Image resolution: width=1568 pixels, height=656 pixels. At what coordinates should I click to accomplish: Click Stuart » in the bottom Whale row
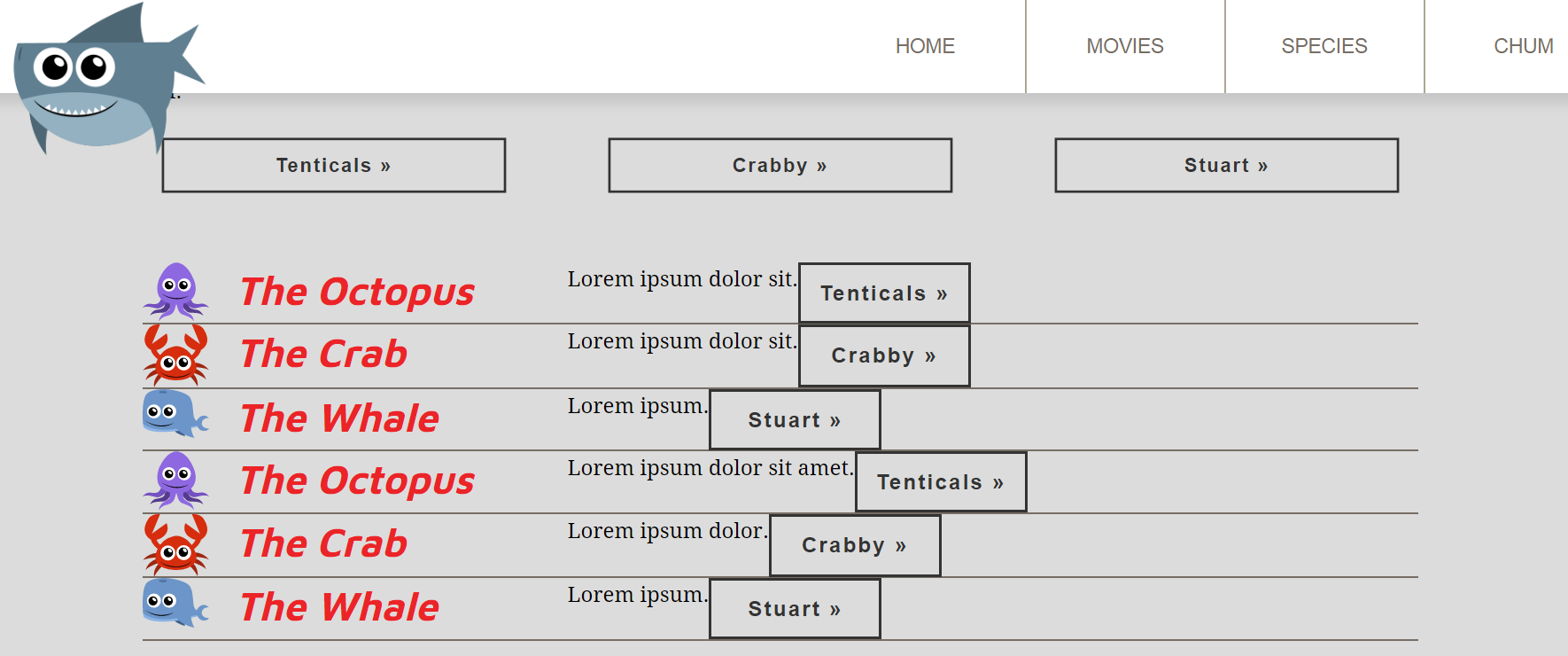click(x=795, y=609)
